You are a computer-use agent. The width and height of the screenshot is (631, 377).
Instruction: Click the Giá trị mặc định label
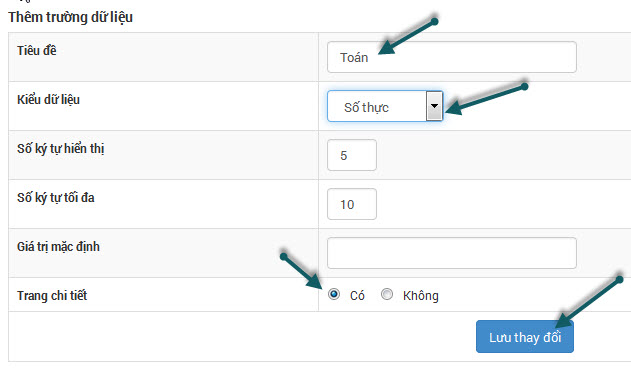click(x=58, y=247)
